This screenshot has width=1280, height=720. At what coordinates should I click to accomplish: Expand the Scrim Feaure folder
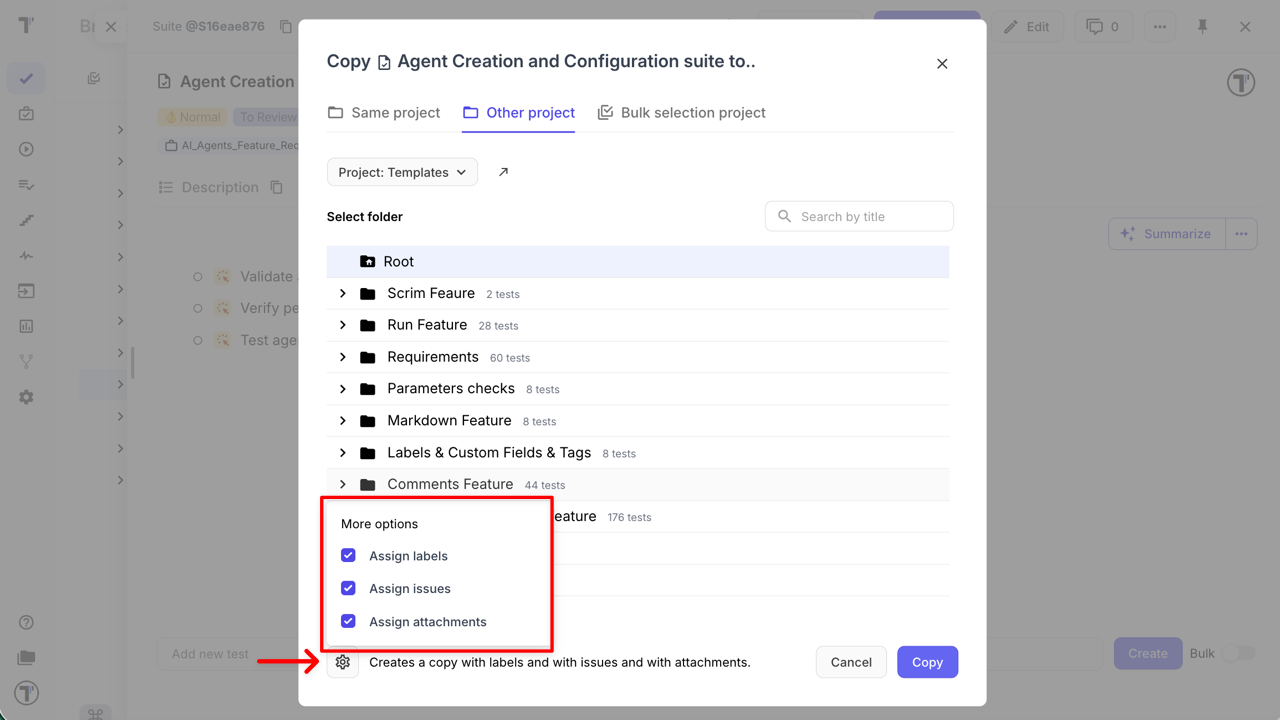(343, 293)
